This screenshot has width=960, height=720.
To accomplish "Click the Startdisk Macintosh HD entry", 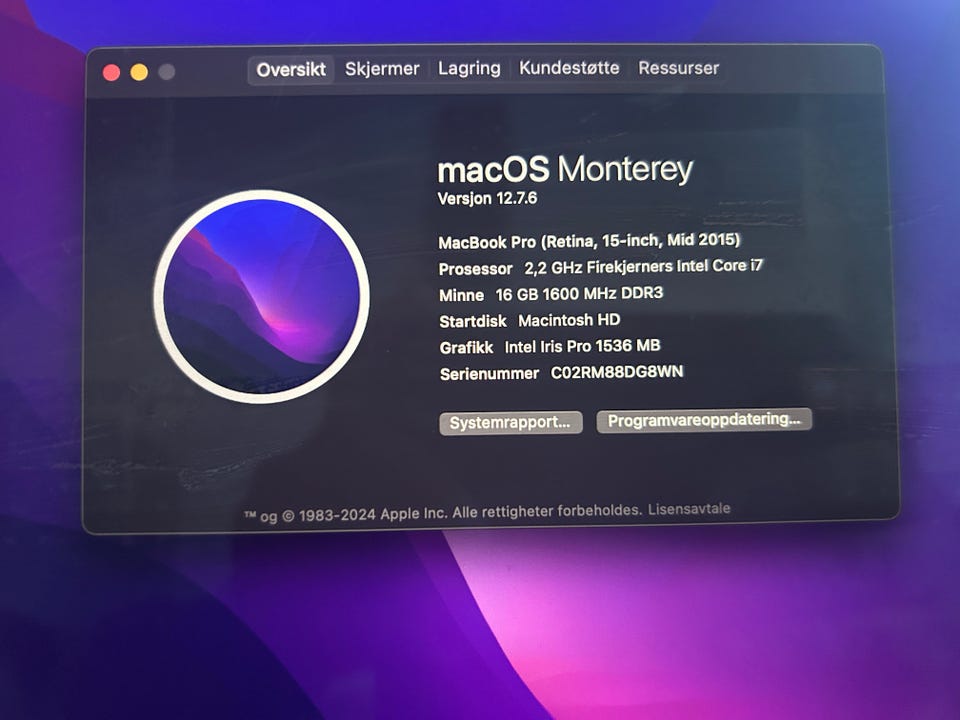I will pyautogui.click(x=530, y=321).
